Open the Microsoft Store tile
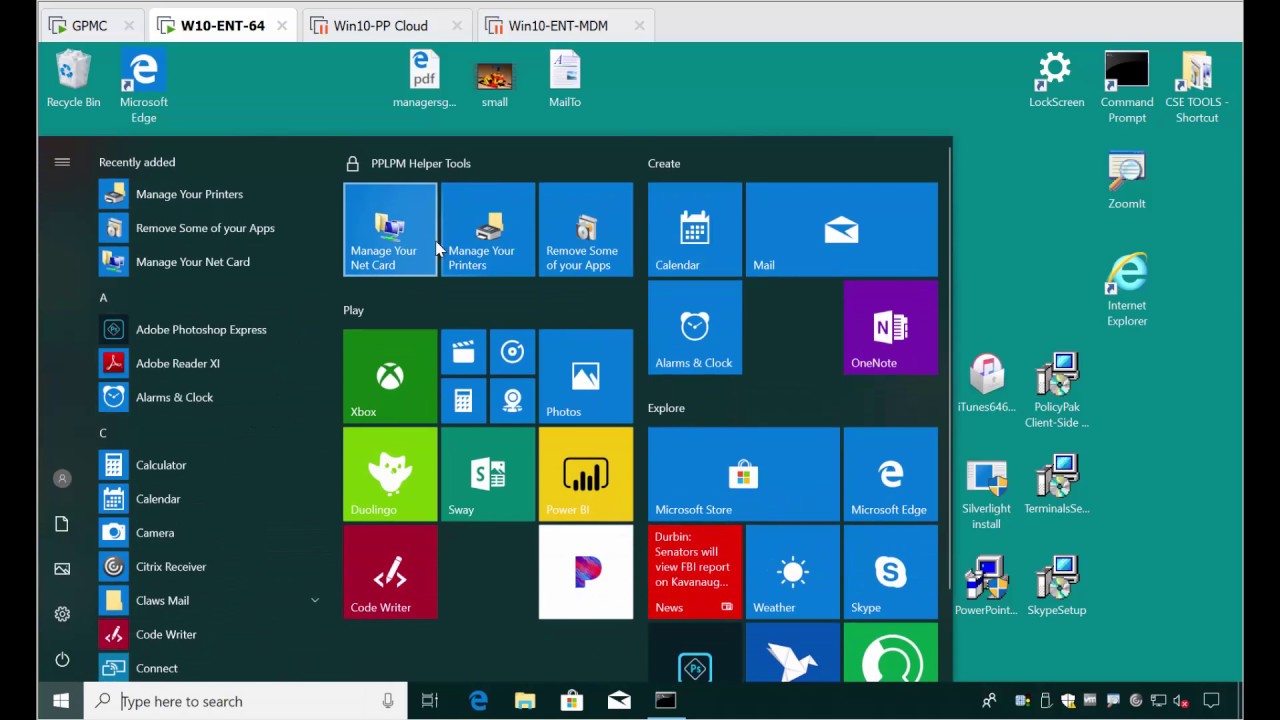1280x720 pixels. tap(744, 474)
